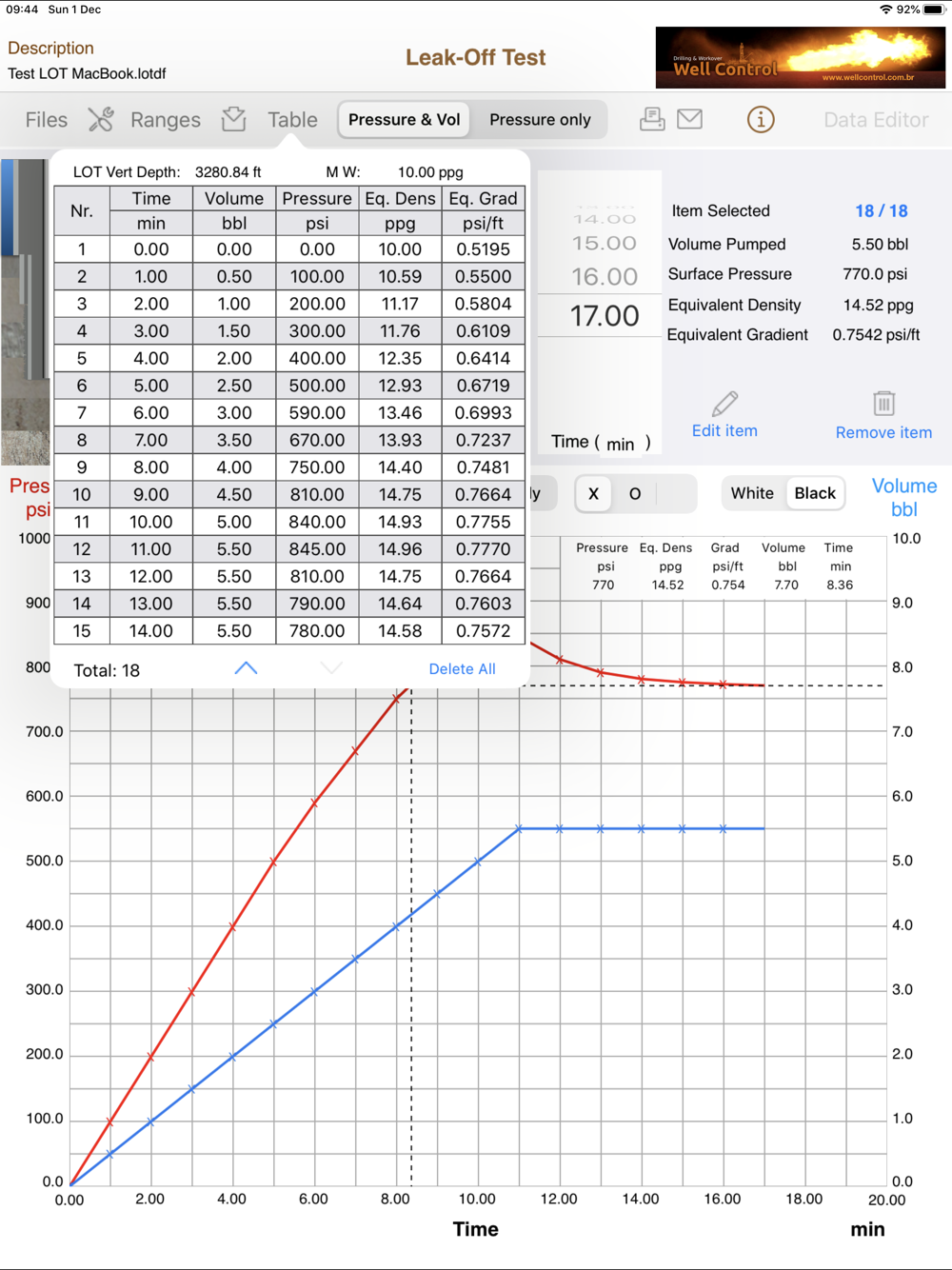The image size is (952, 1270).
Task: Select table row Nr. 12
Action: point(289,549)
